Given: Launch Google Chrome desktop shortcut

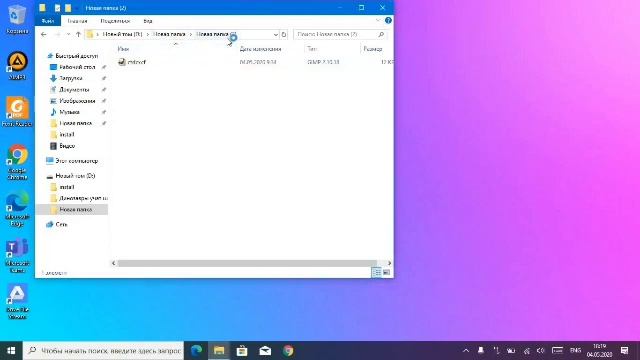Looking at the screenshot, I should [18, 162].
